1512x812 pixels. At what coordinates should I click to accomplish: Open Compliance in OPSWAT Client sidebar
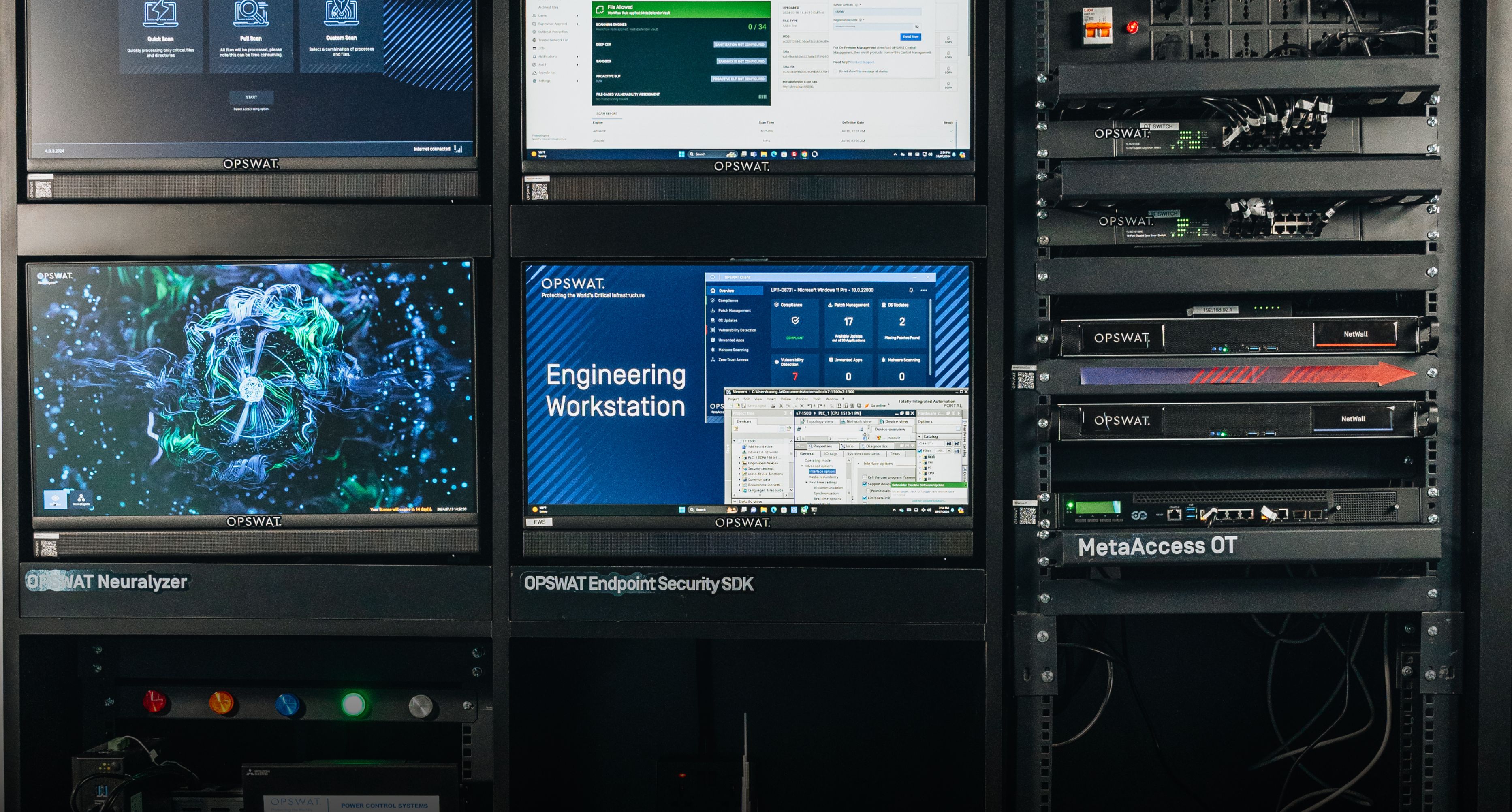pyautogui.click(x=735, y=301)
